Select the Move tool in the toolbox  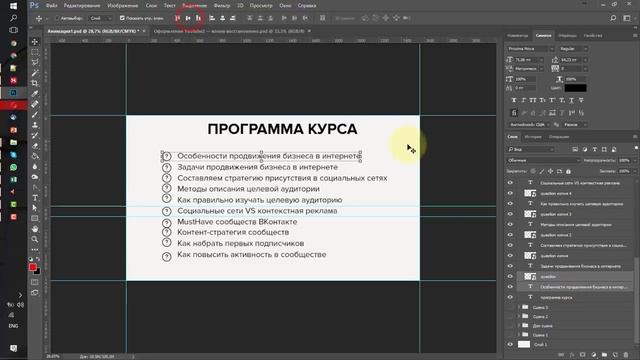coord(35,42)
